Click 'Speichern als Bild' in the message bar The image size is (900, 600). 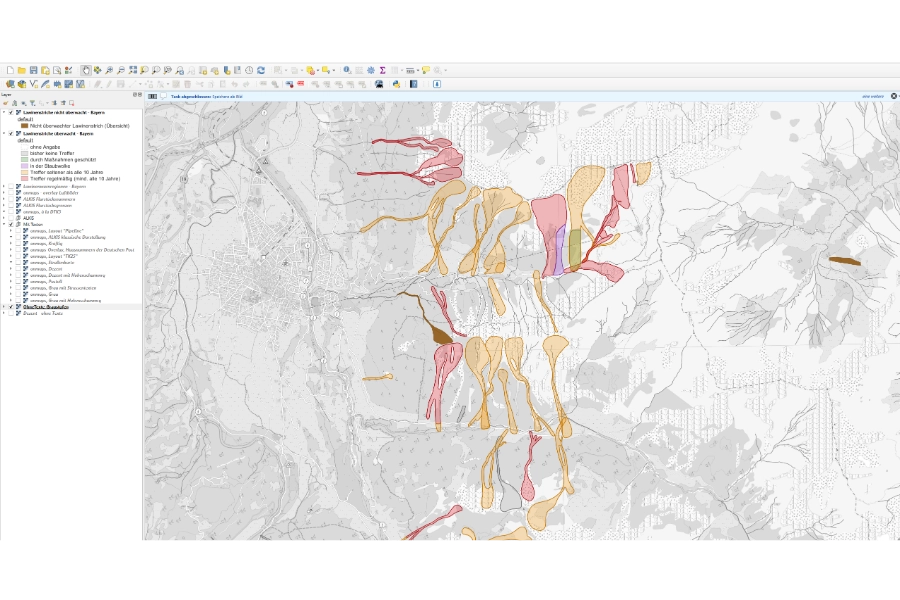point(227,96)
